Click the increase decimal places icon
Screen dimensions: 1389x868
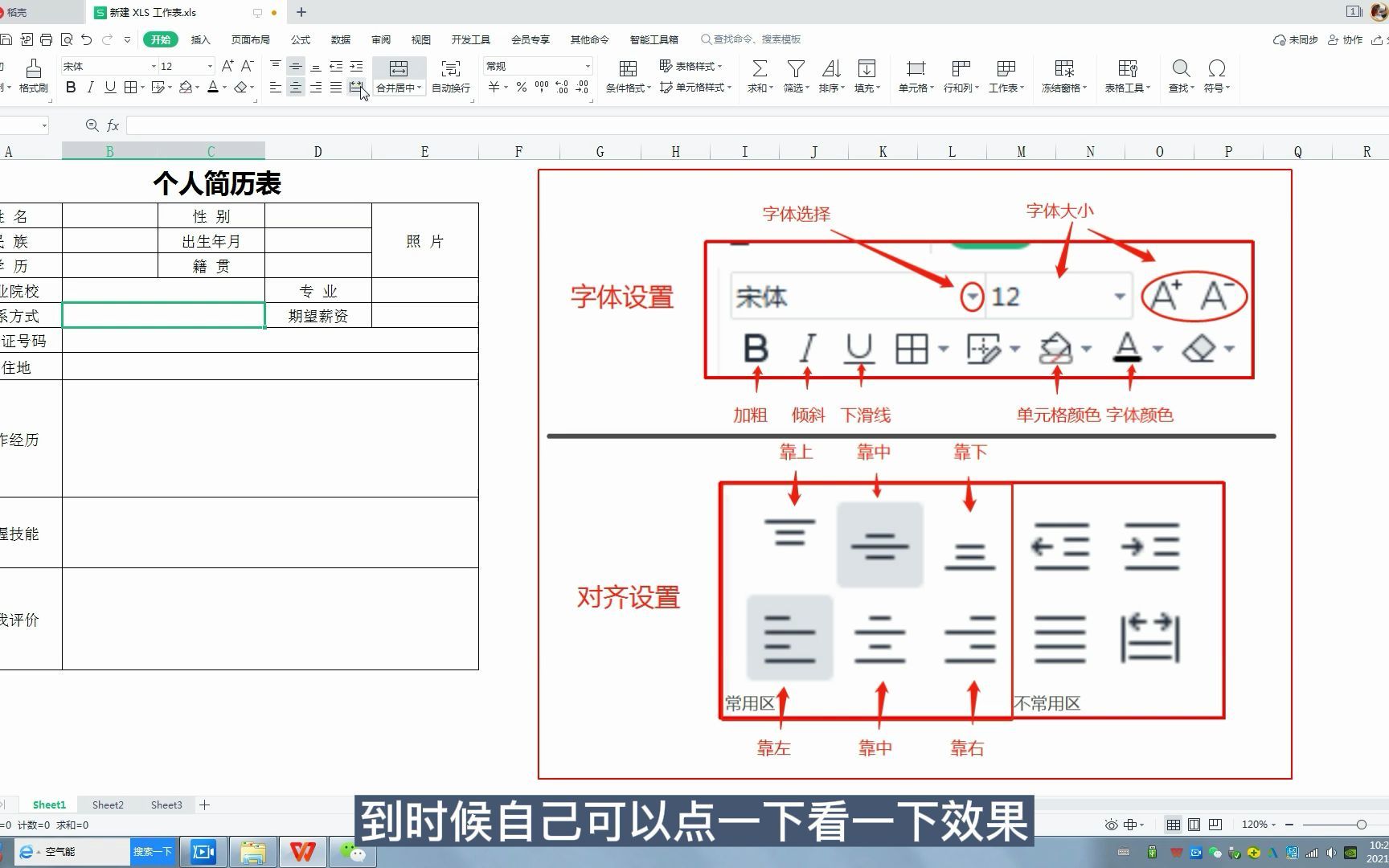(562, 88)
